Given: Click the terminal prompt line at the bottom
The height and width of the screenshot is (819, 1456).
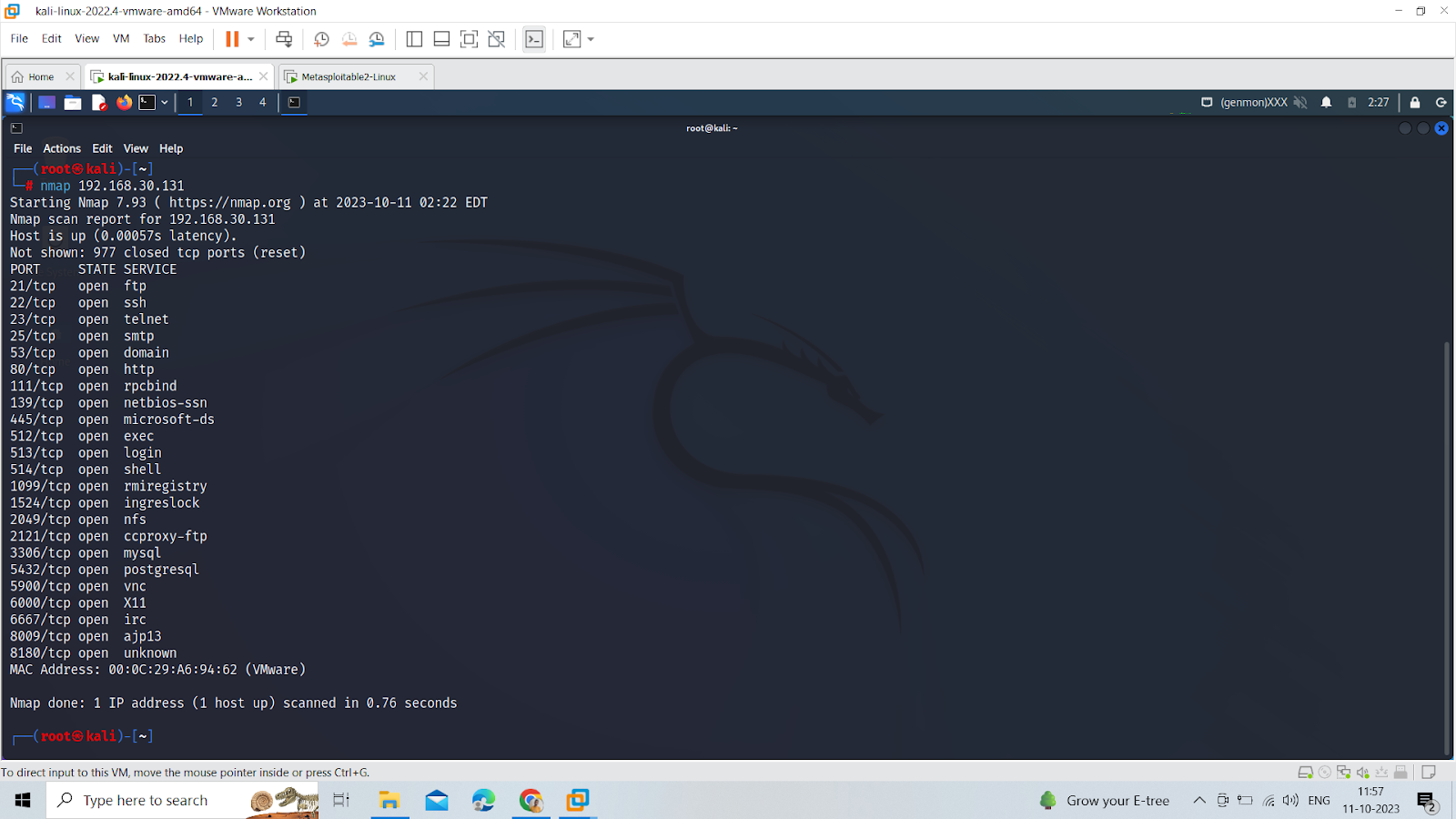Looking at the screenshot, I should tap(84, 736).
